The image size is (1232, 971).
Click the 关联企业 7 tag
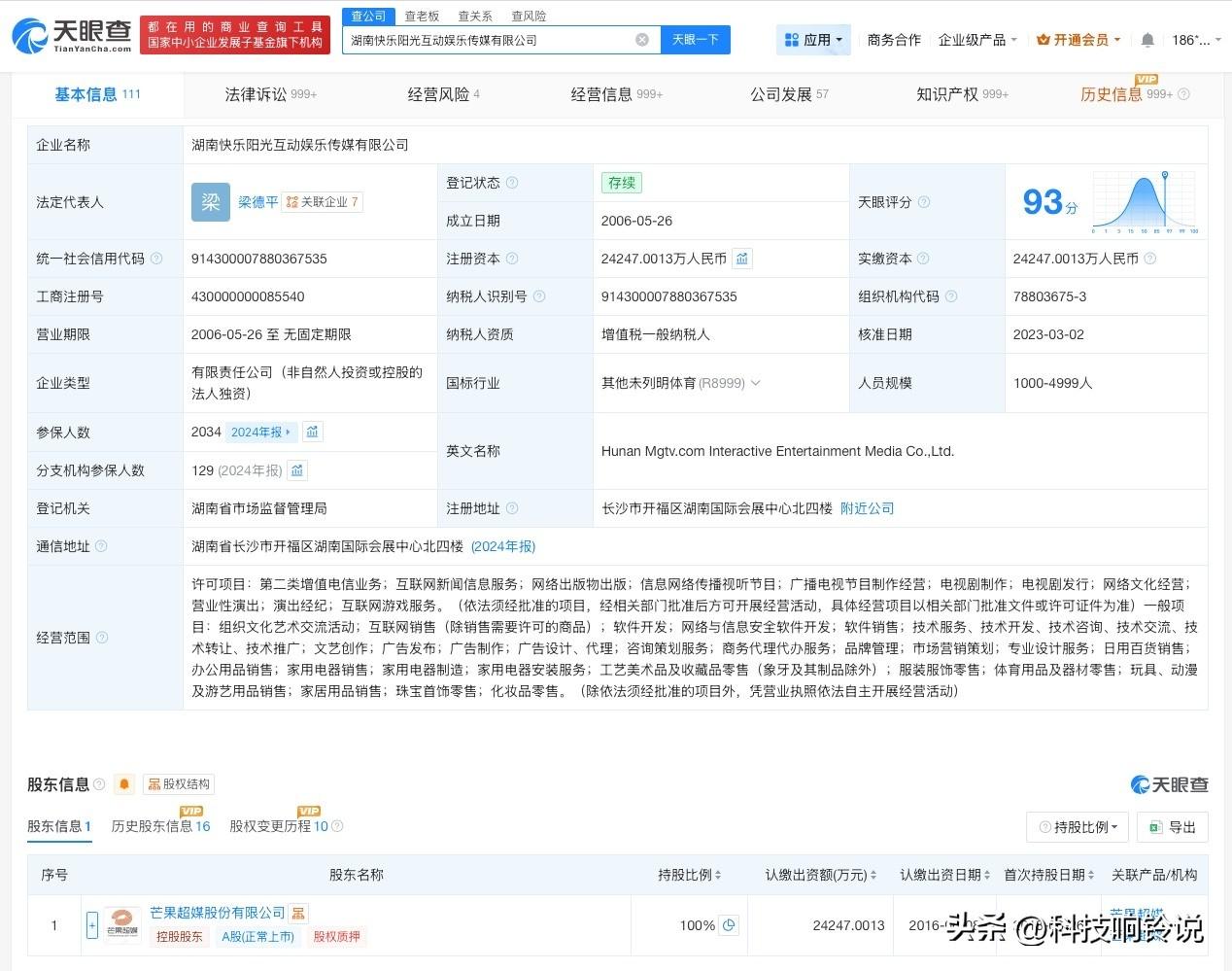tap(323, 202)
